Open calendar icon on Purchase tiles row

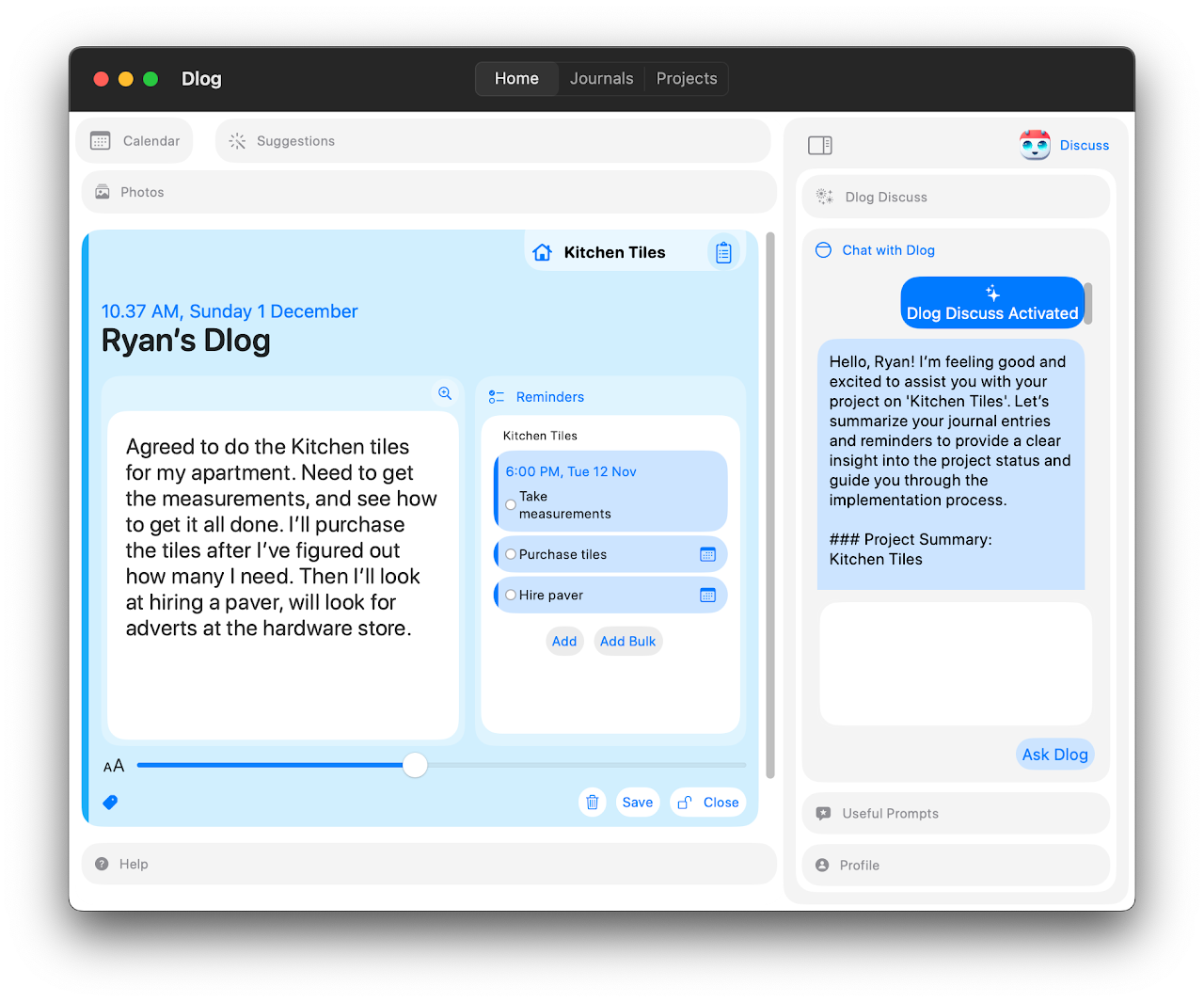point(708,554)
